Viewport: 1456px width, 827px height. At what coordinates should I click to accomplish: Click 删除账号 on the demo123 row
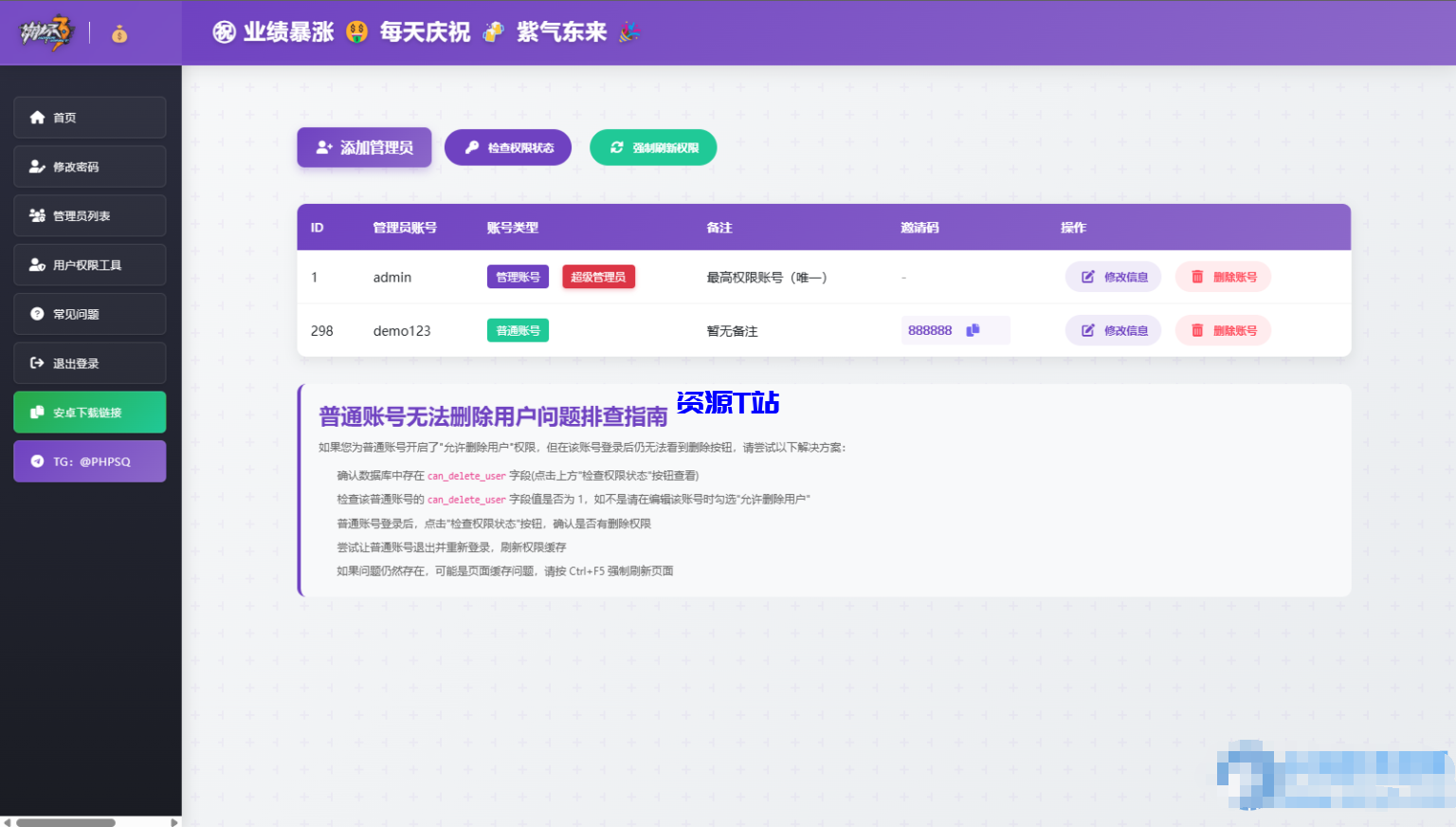(x=1223, y=329)
